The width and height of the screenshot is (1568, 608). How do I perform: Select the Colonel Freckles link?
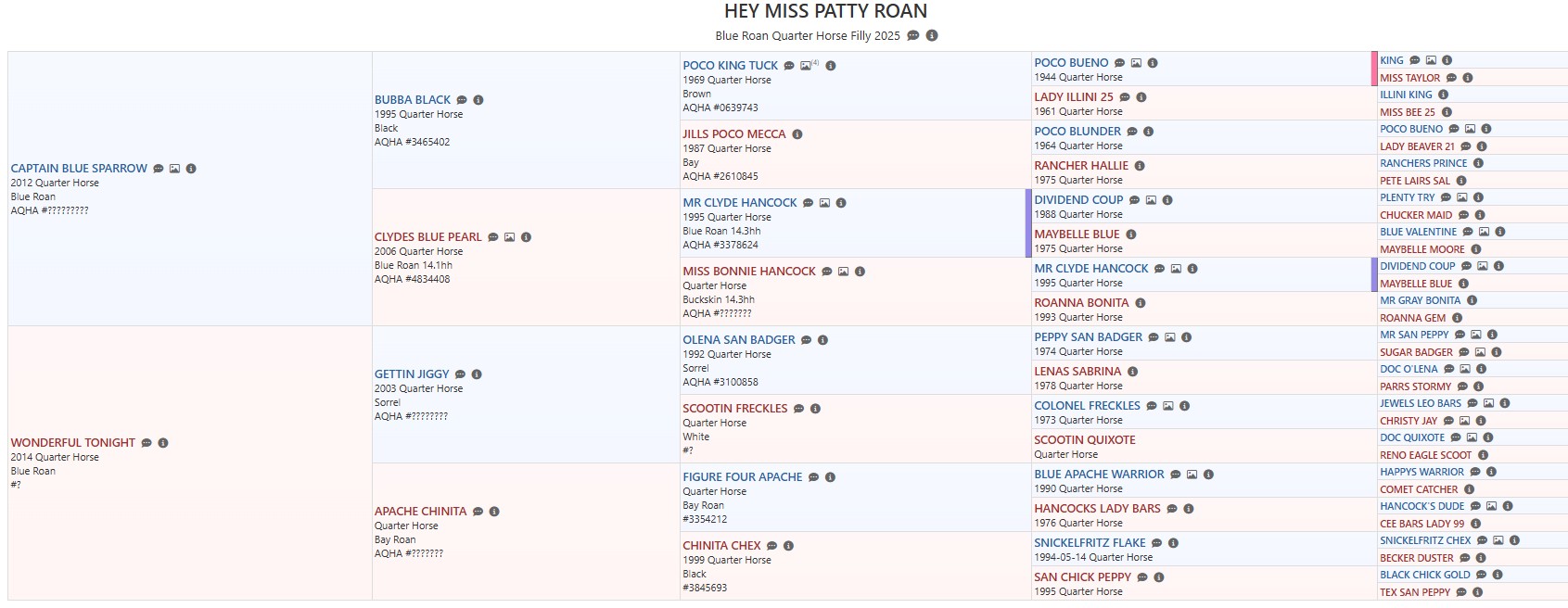pyautogui.click(x=1087, y=406)
